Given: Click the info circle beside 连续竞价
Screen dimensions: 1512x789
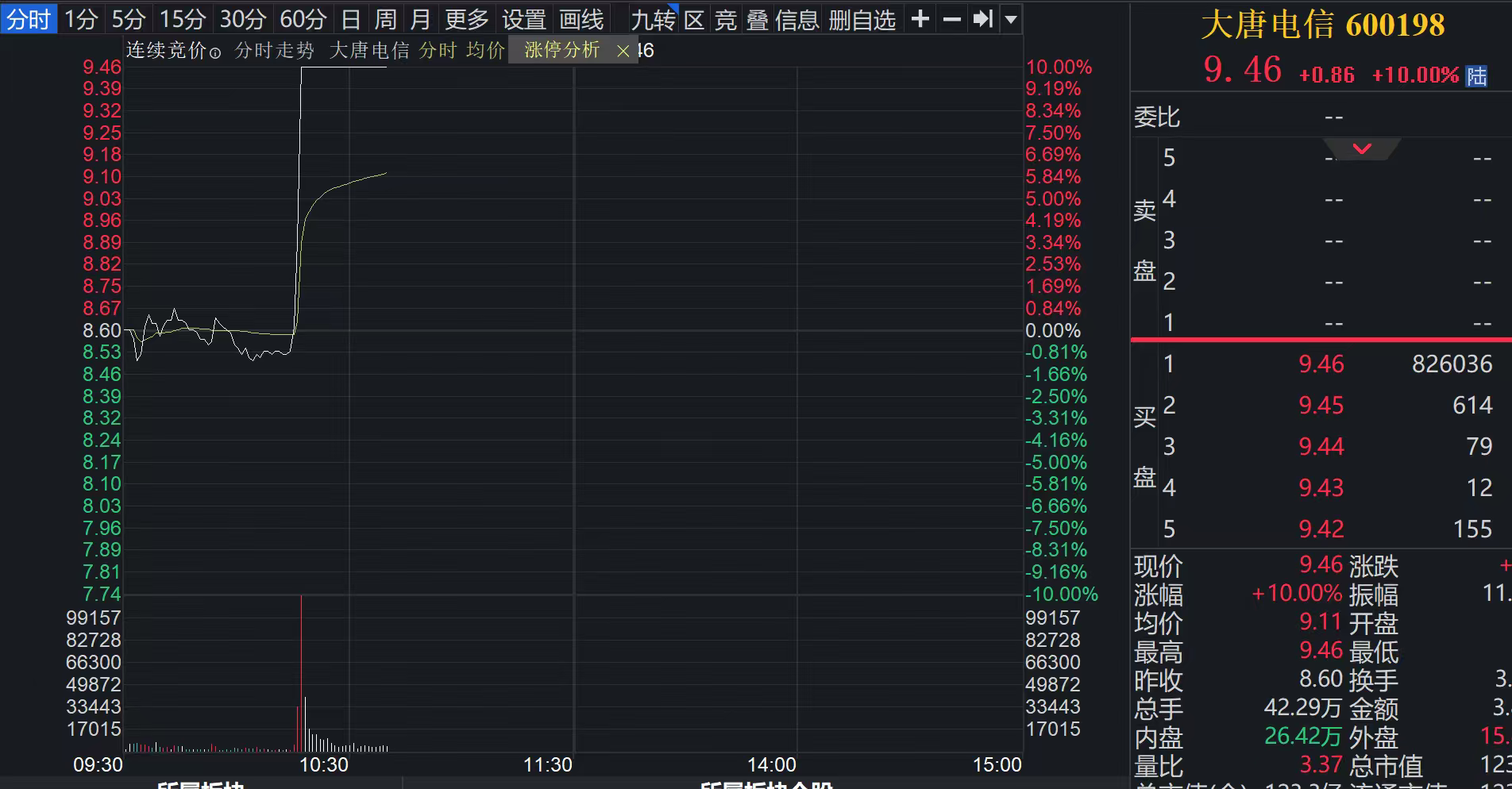Looking at the screenshot, I should (x=215, y=53).
